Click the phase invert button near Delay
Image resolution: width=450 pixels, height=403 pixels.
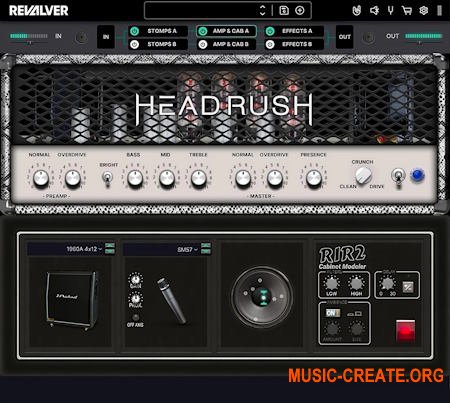[x=408, y=287]
